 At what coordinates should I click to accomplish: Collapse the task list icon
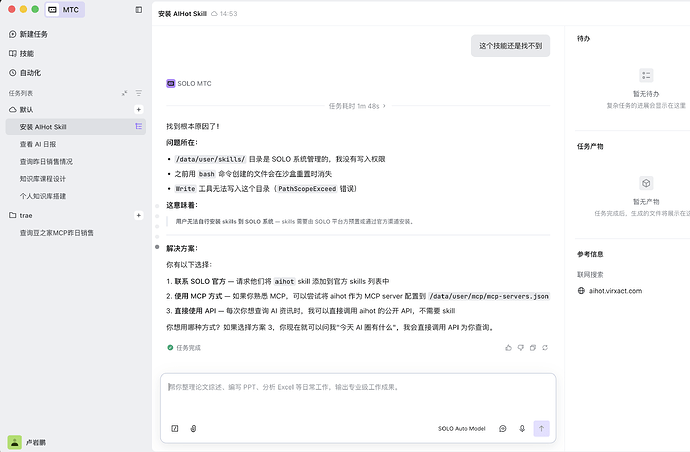125,93
